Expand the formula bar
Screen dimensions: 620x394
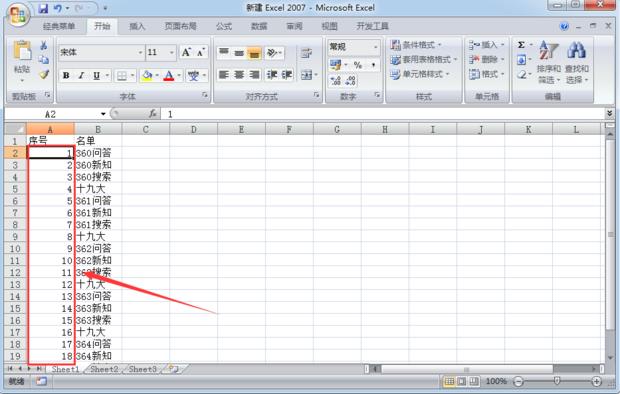coord(610,114)
